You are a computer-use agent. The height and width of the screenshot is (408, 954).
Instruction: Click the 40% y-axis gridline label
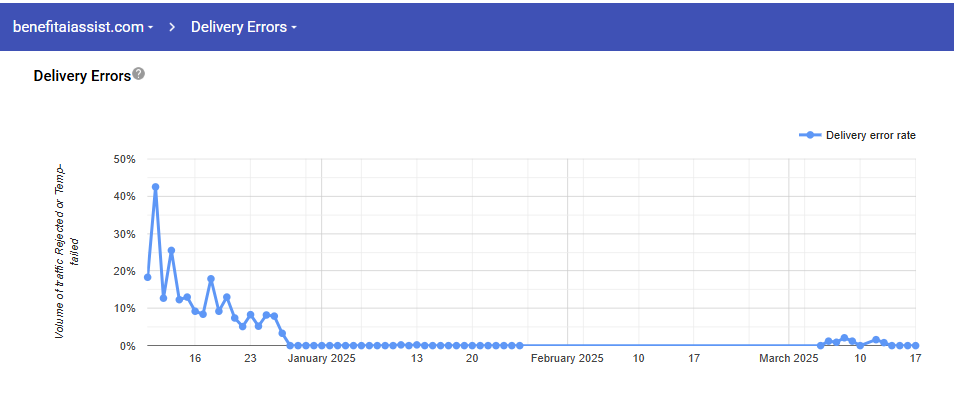(125, 196)
